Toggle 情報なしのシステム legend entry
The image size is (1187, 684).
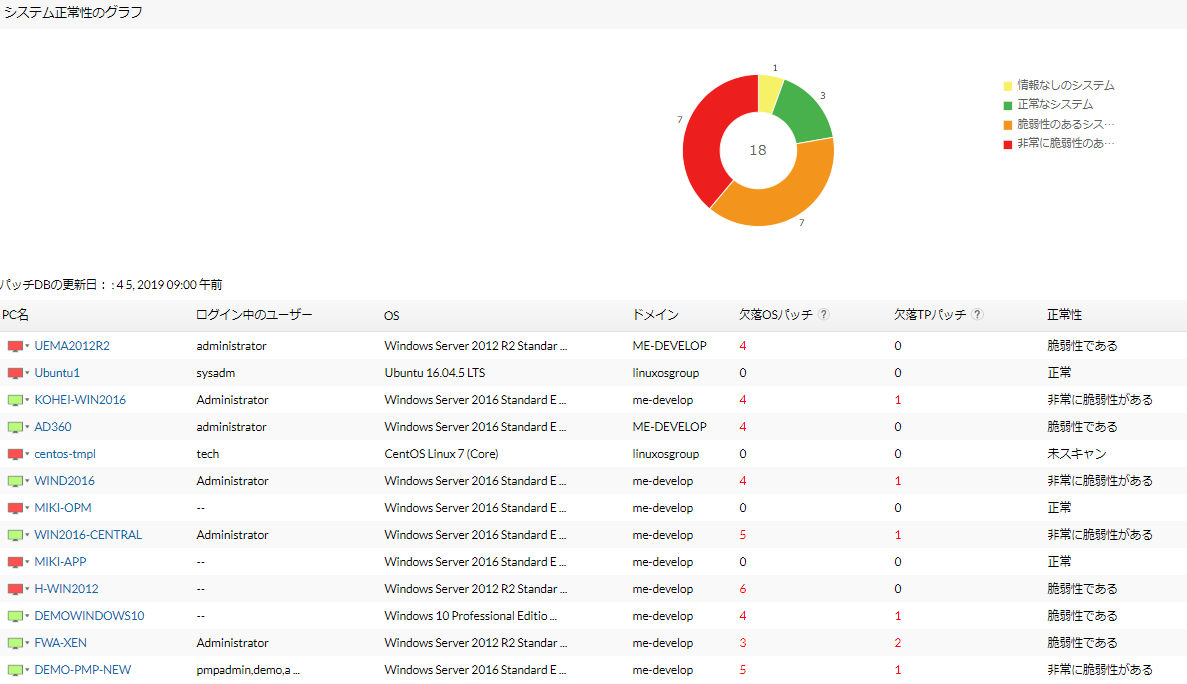[x=1065, y=86]
